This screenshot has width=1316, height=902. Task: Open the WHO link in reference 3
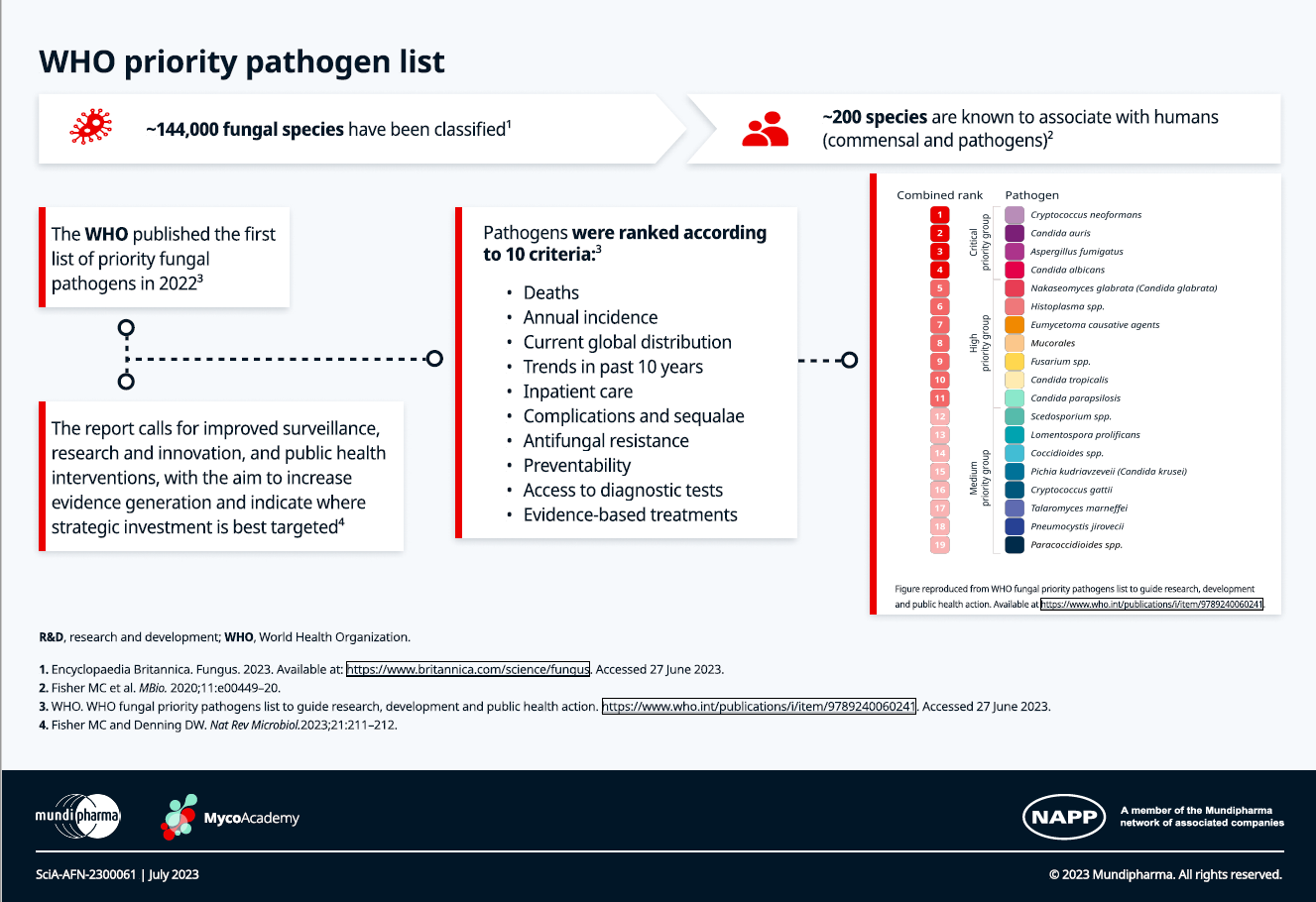click(760, 707)
